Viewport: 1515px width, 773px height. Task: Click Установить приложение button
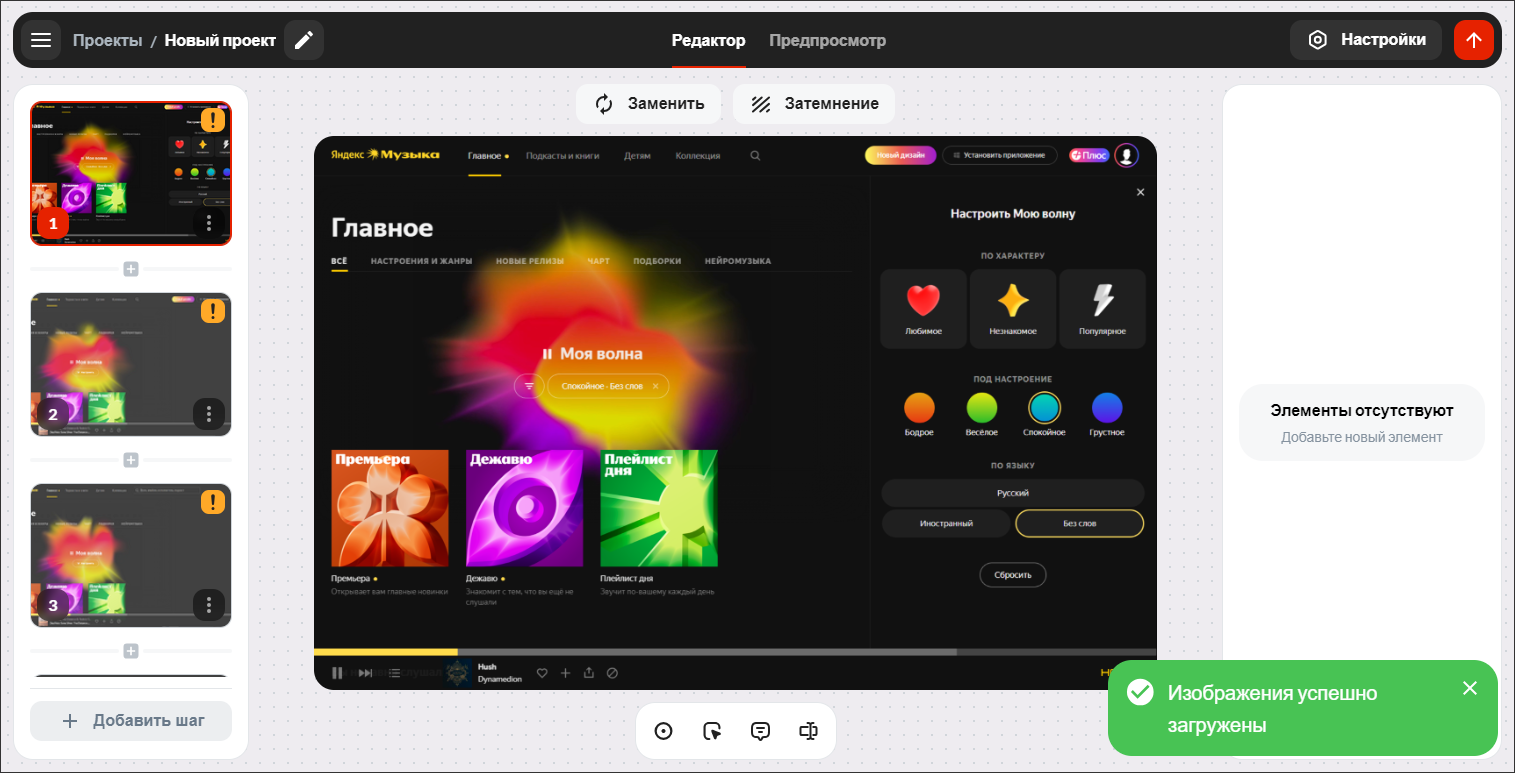point(1000,155)
